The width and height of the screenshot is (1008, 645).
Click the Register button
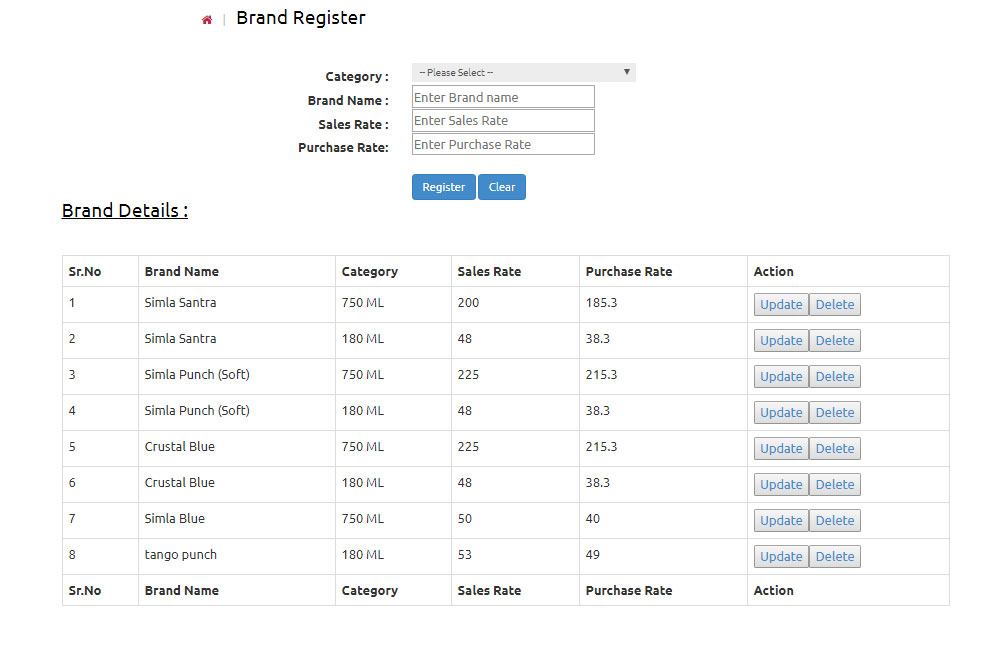tap(444, 187)
